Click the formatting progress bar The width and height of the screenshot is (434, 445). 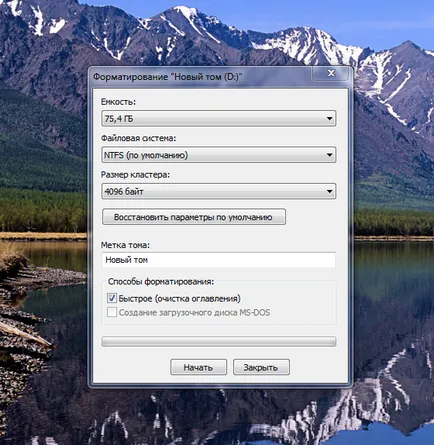pyautogui.click(x=219, y=342)
